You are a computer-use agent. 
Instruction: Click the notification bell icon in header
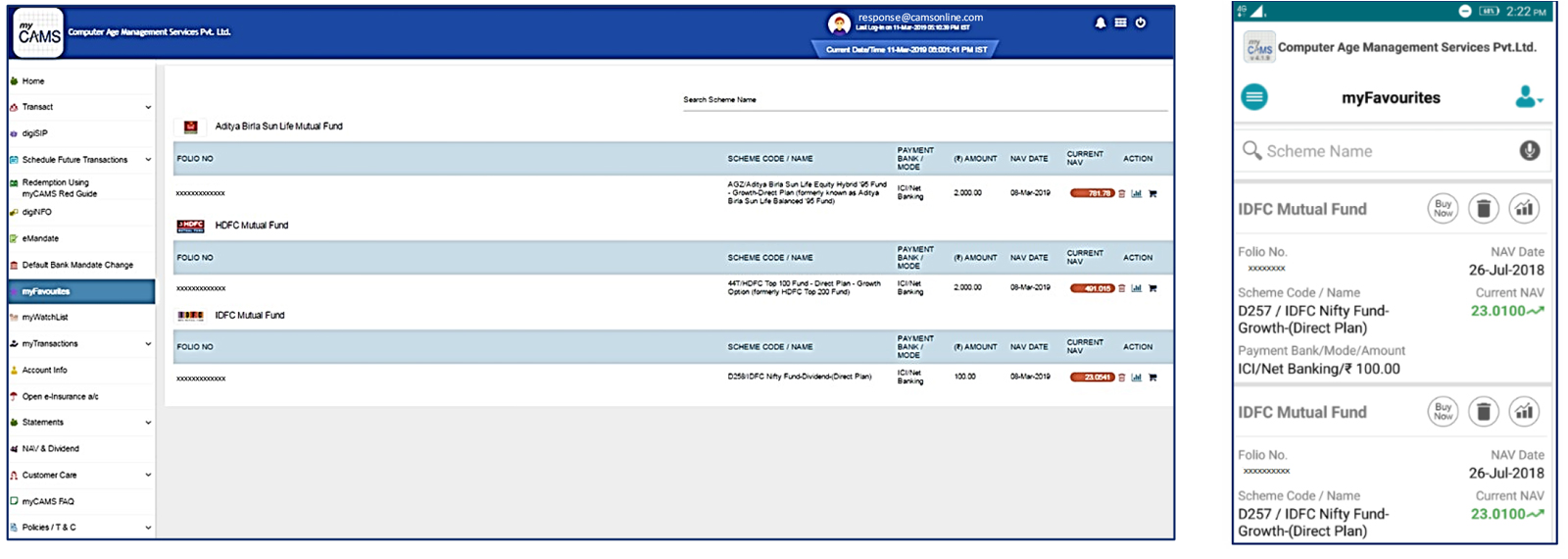pos(1100,23)
